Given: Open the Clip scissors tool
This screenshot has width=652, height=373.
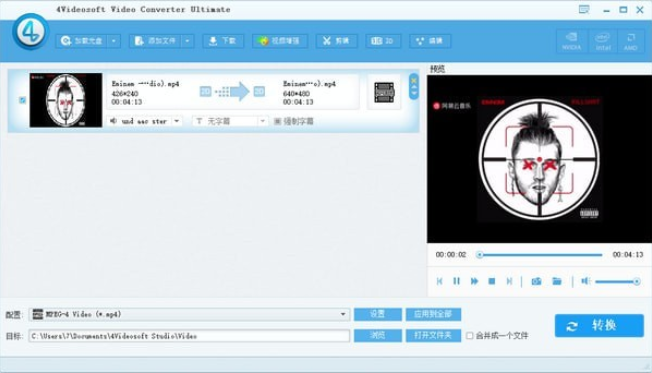Looking at the screenshot, I should click(x=336, y=41).
